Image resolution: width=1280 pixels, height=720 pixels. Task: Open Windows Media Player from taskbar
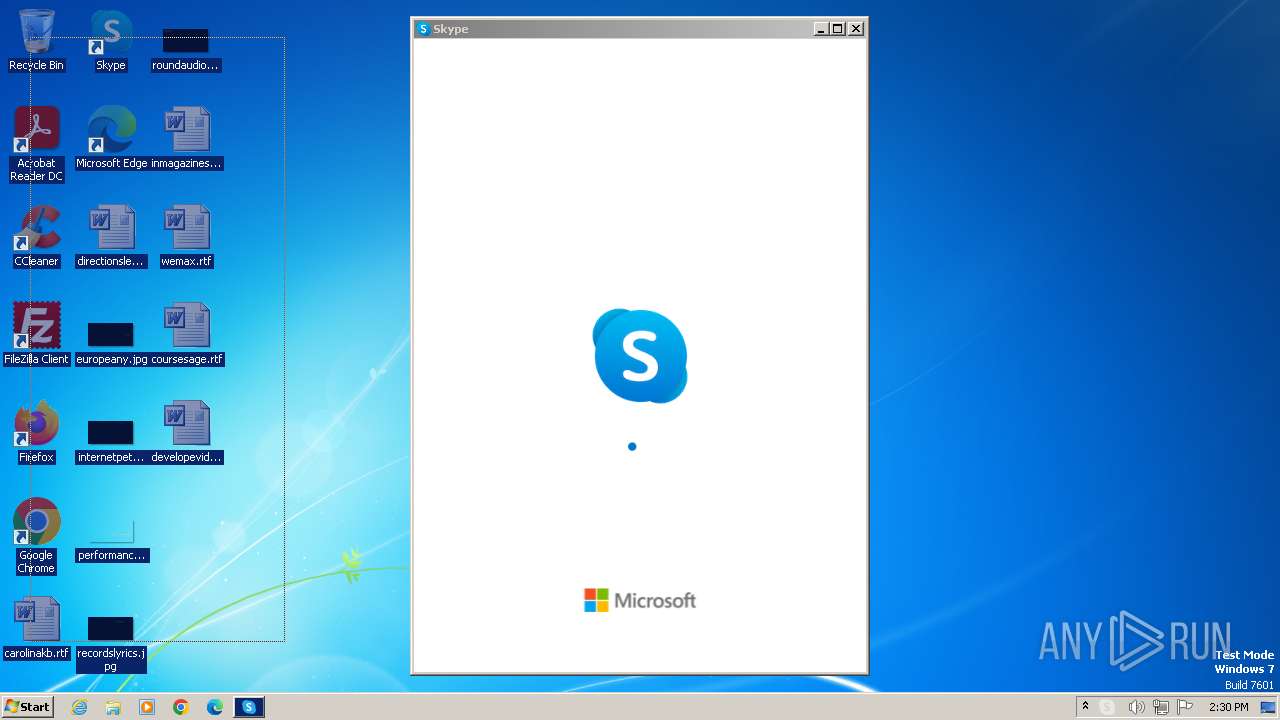pyautogui.click(x=147, y=707)
